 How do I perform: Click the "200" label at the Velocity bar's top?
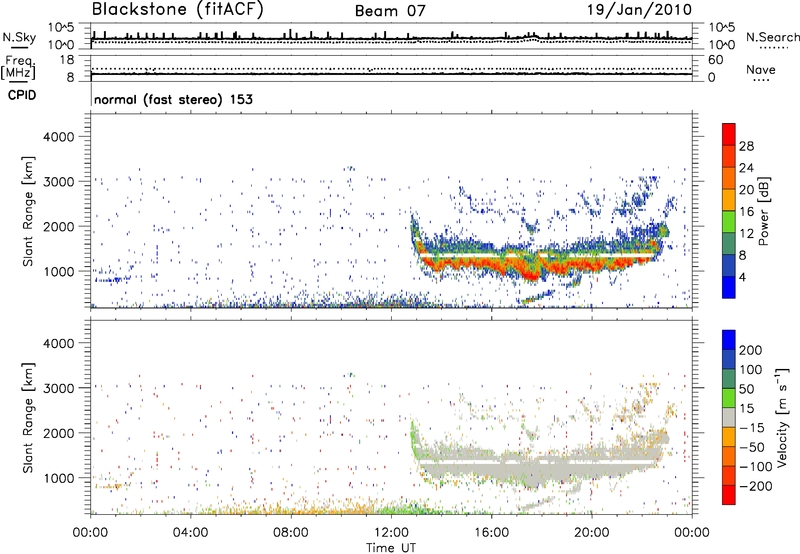(x=751, y=350)
